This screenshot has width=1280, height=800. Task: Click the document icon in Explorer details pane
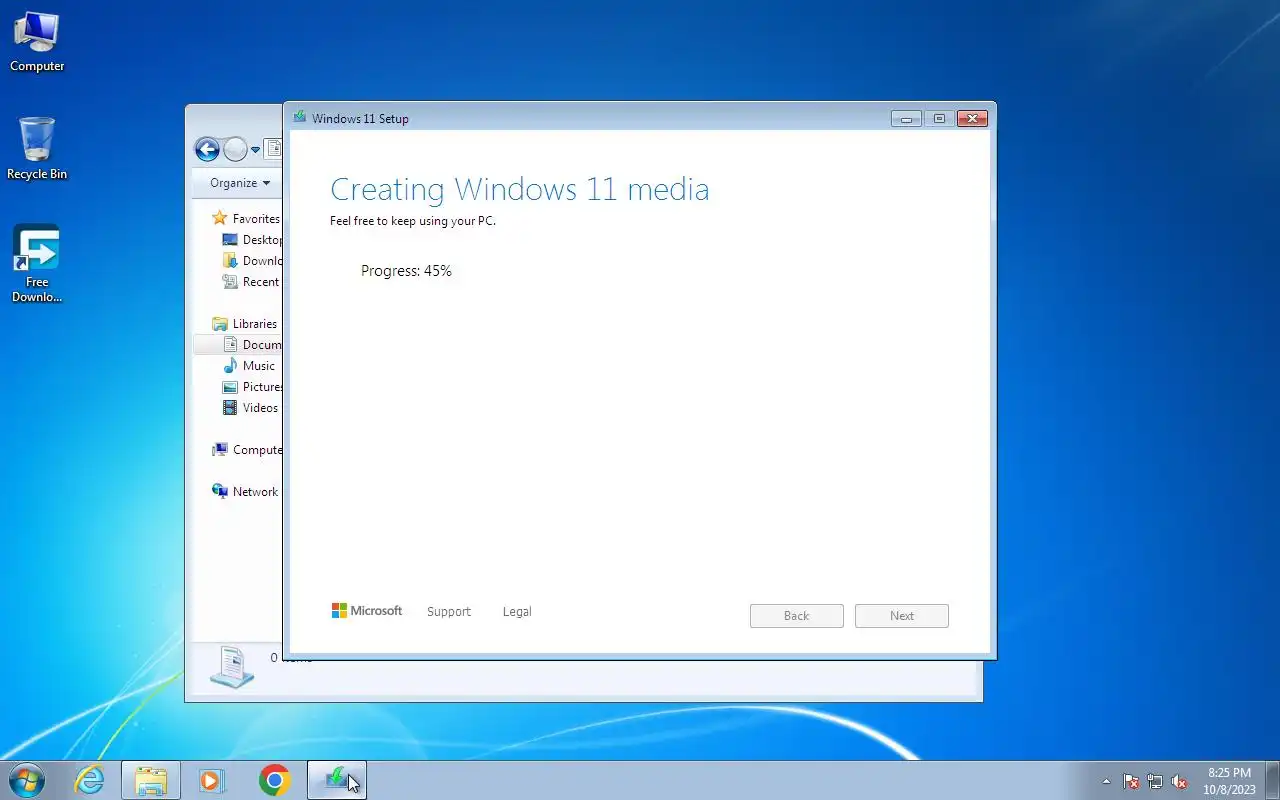point(232,667)
